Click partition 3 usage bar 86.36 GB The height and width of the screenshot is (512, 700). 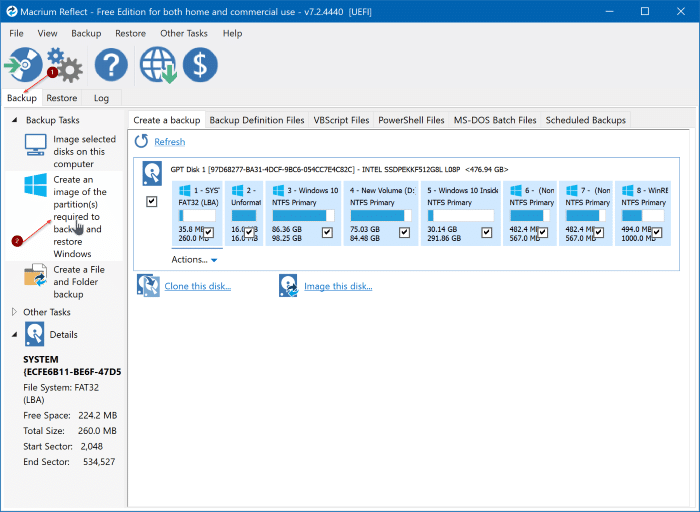point(304,216)
